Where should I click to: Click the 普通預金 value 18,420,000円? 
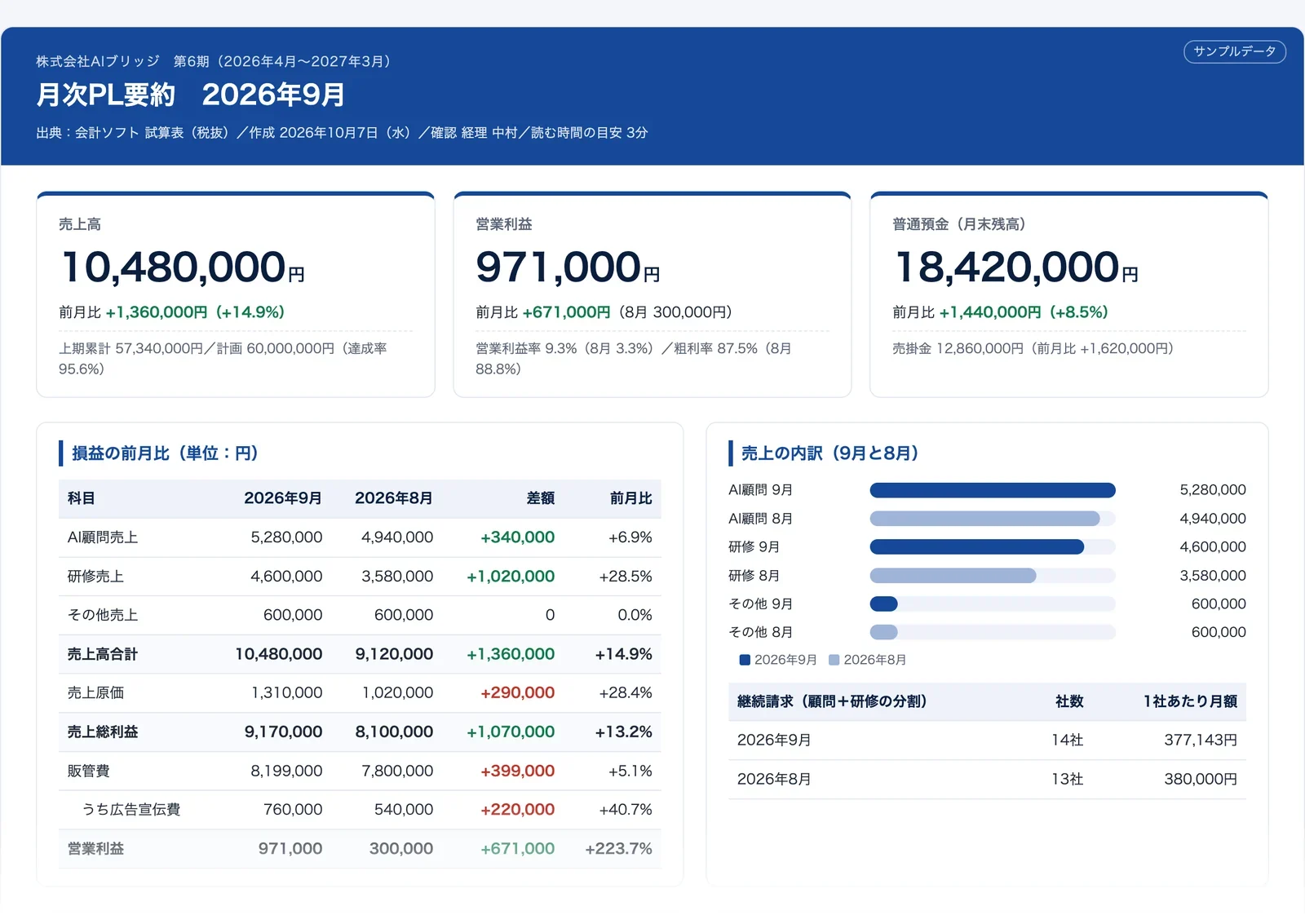(1016, 267)
